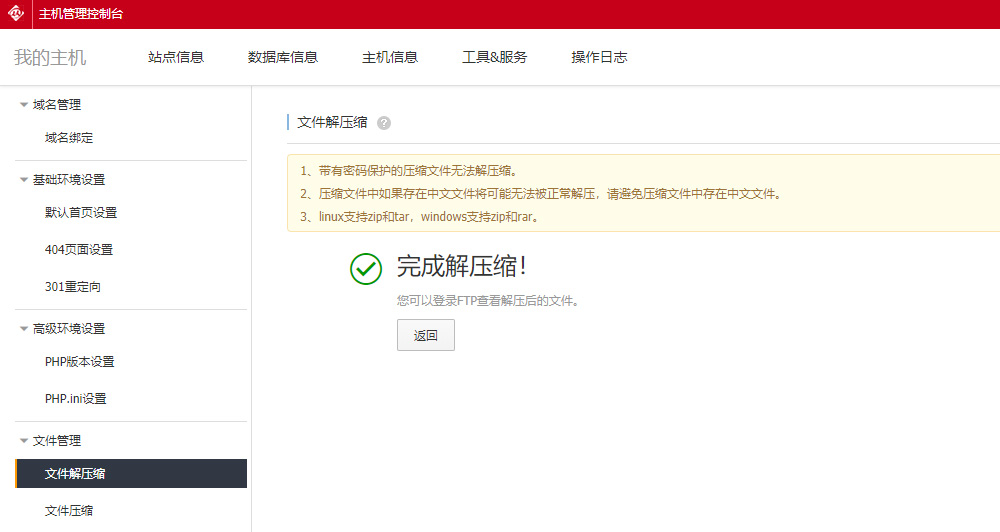View the 操作日志 tab
Image resolution: width=1000 pixels, height=532 pixels.
[599, 58]
